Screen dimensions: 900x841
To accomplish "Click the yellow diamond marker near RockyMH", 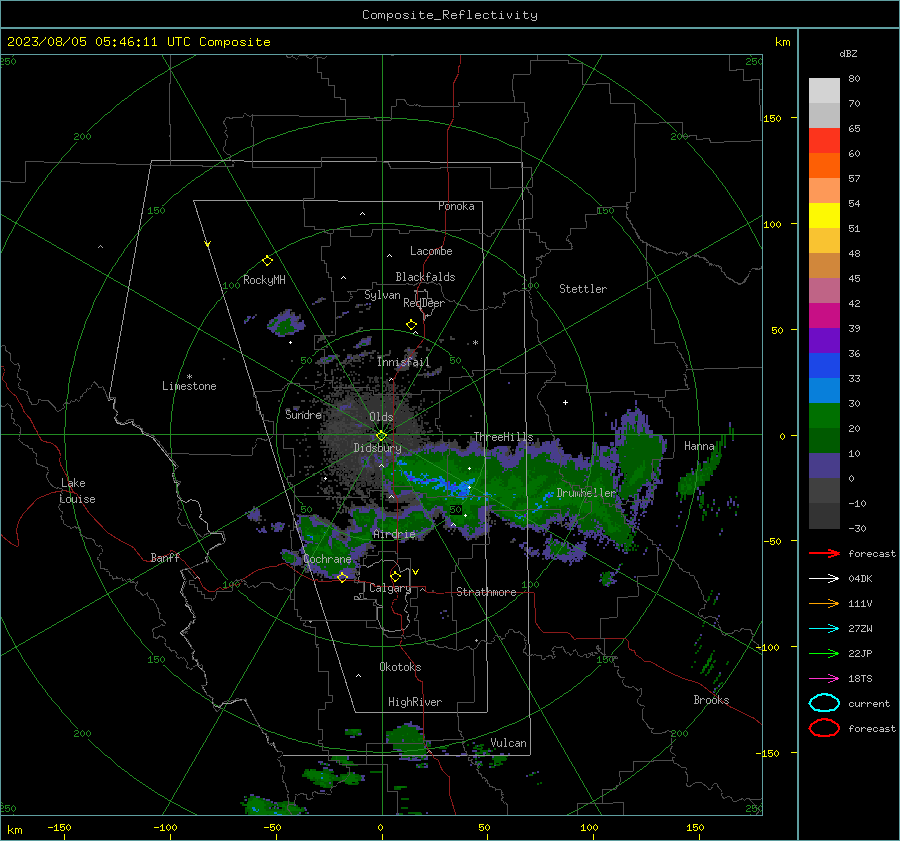I will 267,261.
